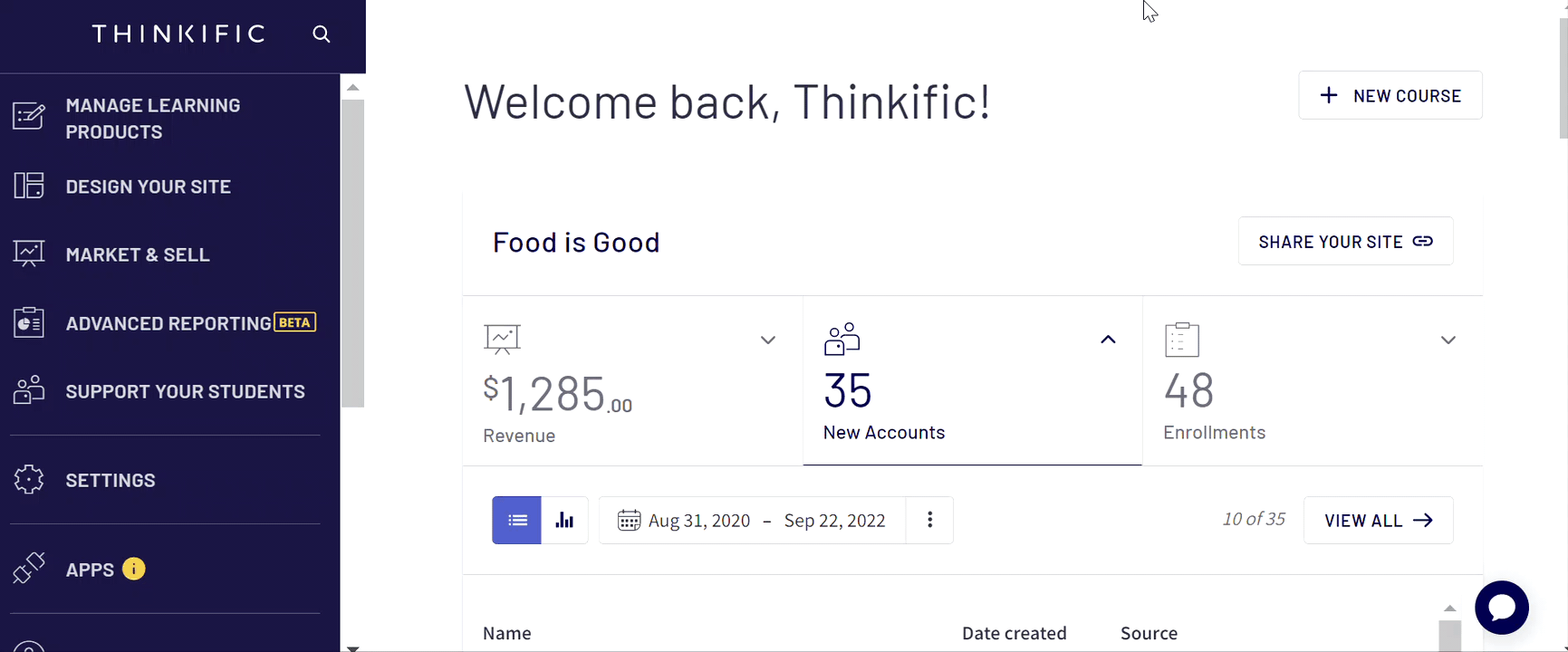Open the chat support bubble
The width and height of the screenshot is (1568, 652).
pyautogui.click(x=1502, y=608)
